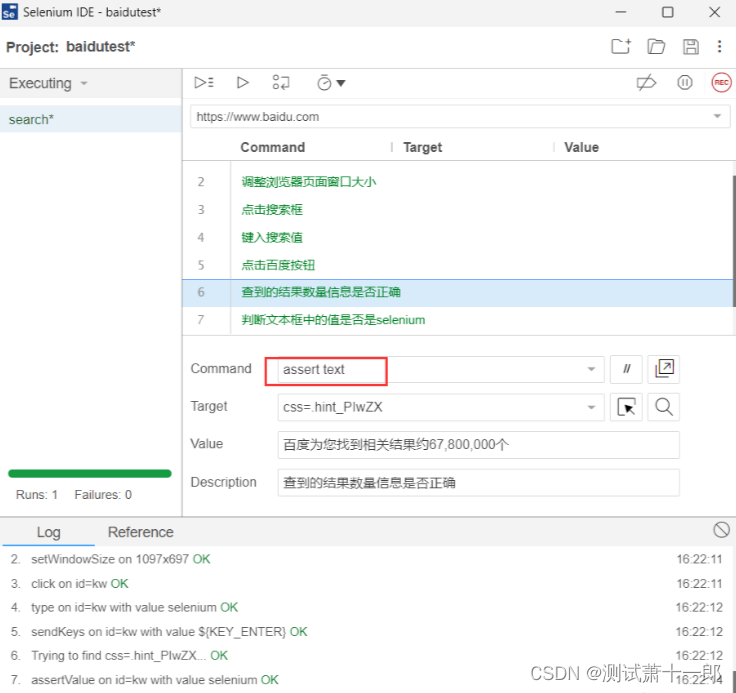Screen dimensions: 736x693
Task: Save the project icon
Action: click(x=690, y=46)
